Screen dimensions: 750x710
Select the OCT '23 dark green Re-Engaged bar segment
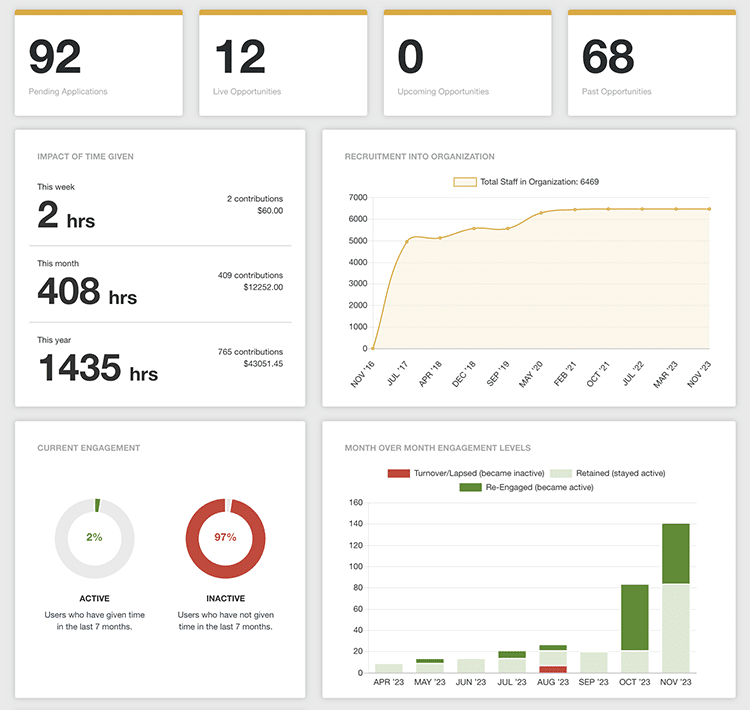[634, 617]
